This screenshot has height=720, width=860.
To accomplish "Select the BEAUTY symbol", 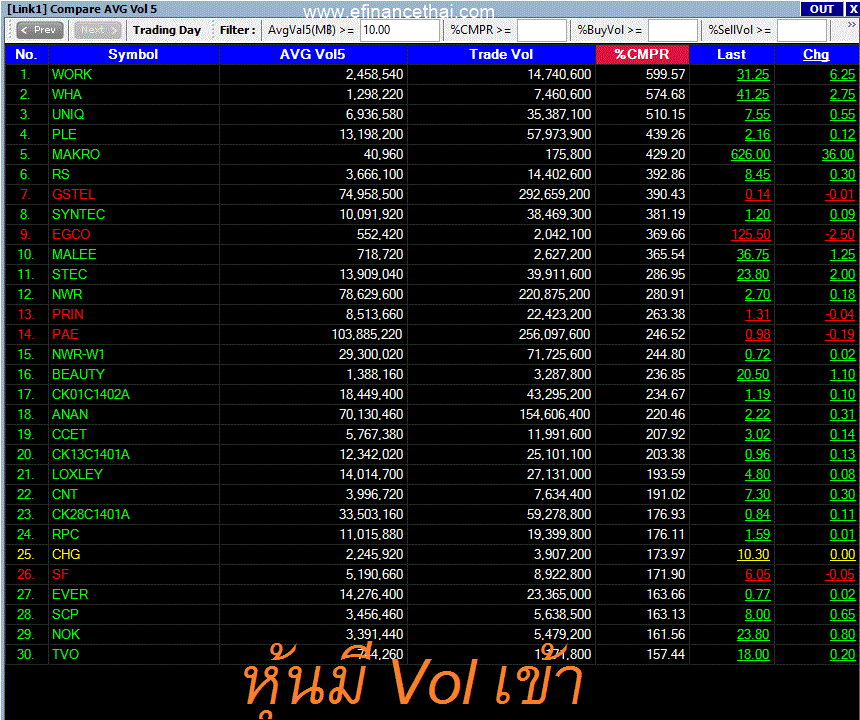I will (78, 375).
